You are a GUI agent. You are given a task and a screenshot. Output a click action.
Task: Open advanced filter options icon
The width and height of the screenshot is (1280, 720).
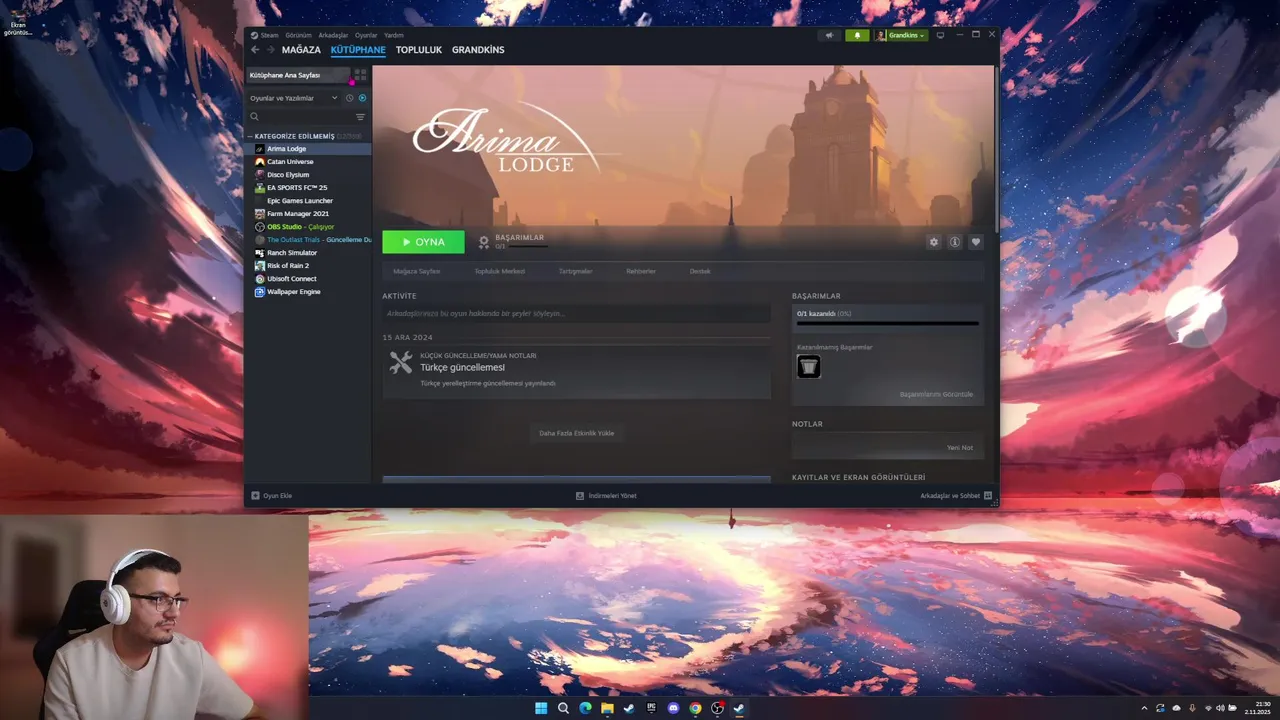[361, 117]
